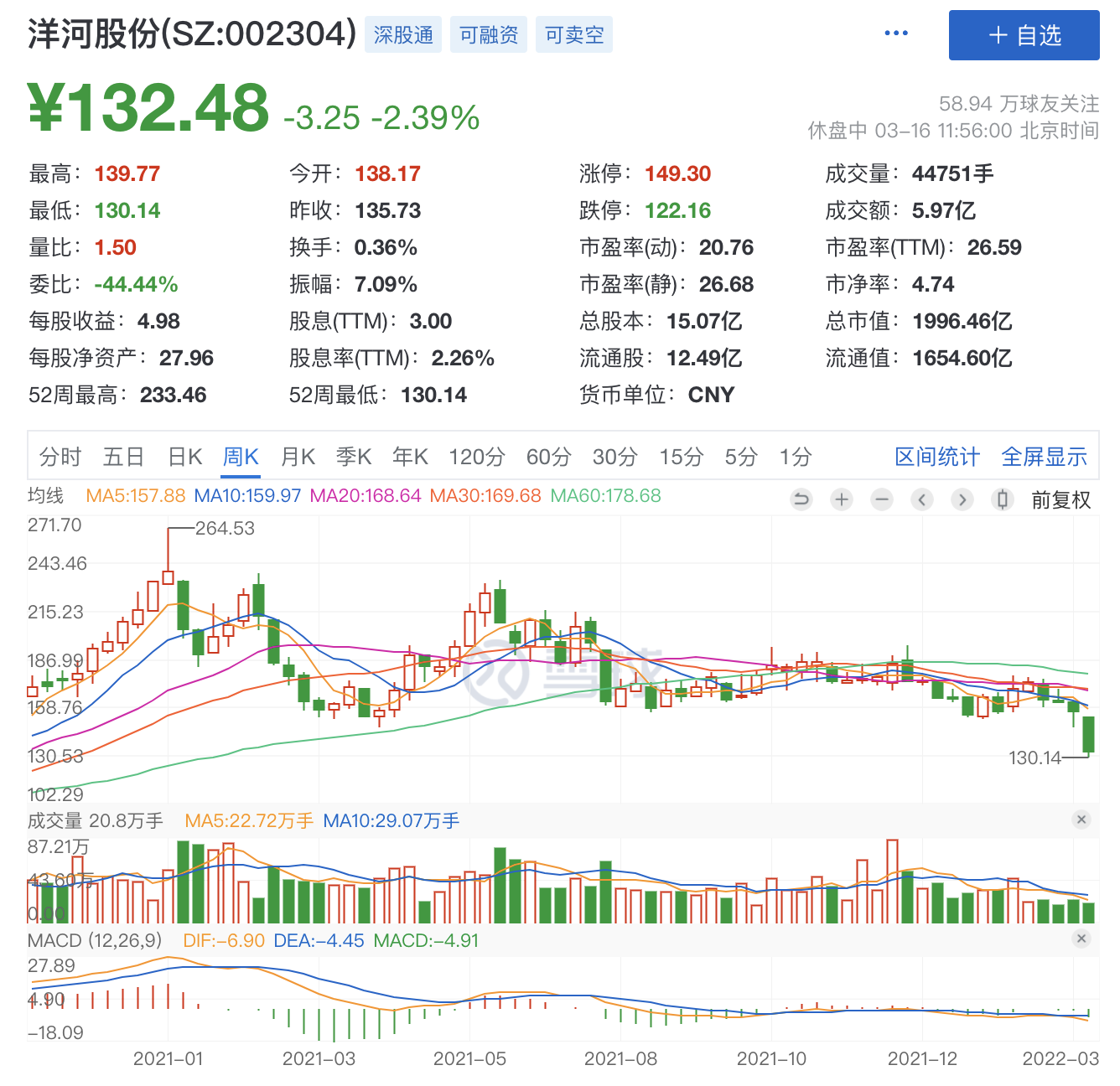Screen dimensions: 1120x1086
Task: Click the 可卖空 tag
Action: (x=574, y=34)
